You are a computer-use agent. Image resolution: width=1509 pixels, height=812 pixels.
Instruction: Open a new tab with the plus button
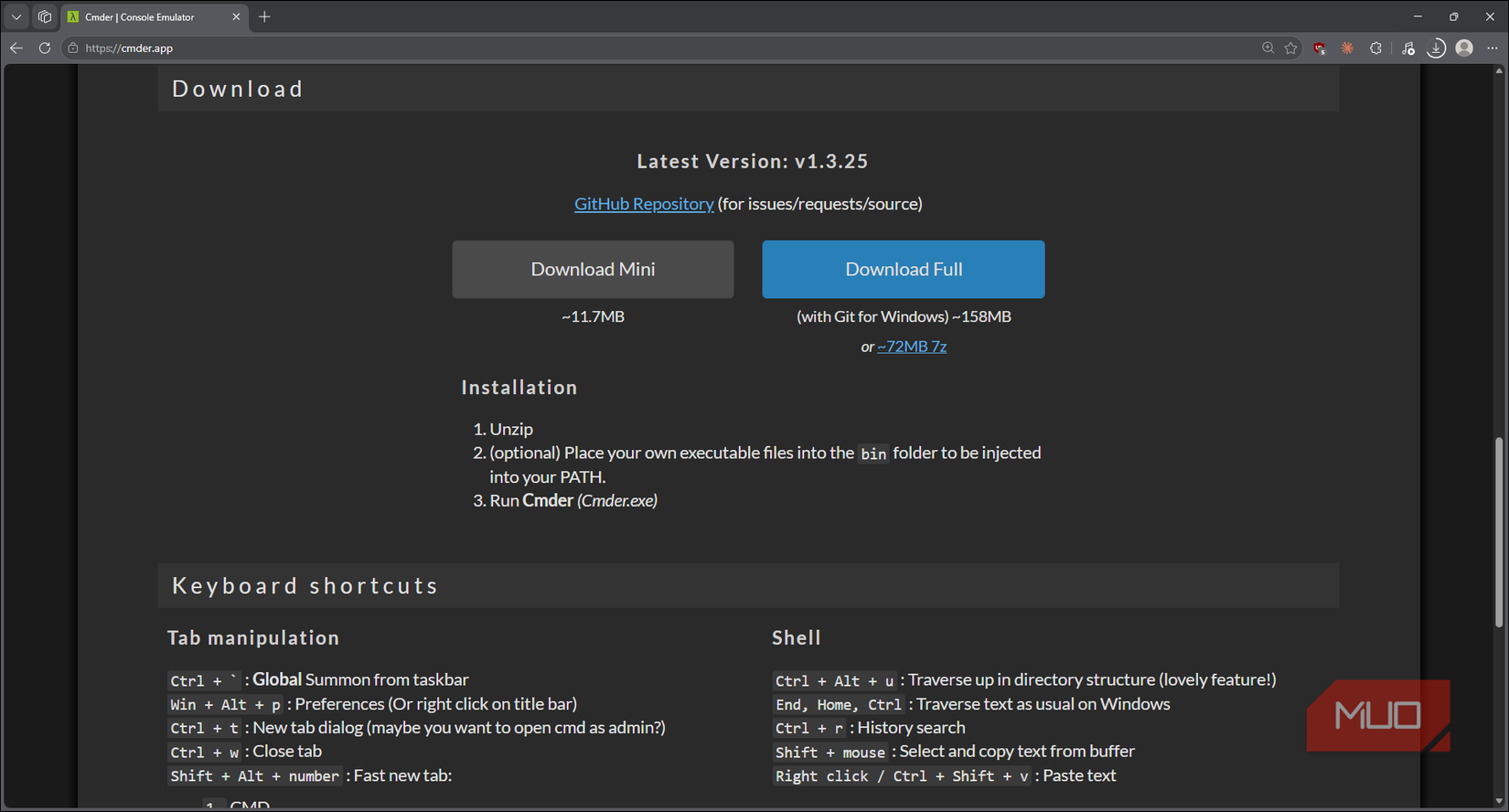(x=264, y=16)
